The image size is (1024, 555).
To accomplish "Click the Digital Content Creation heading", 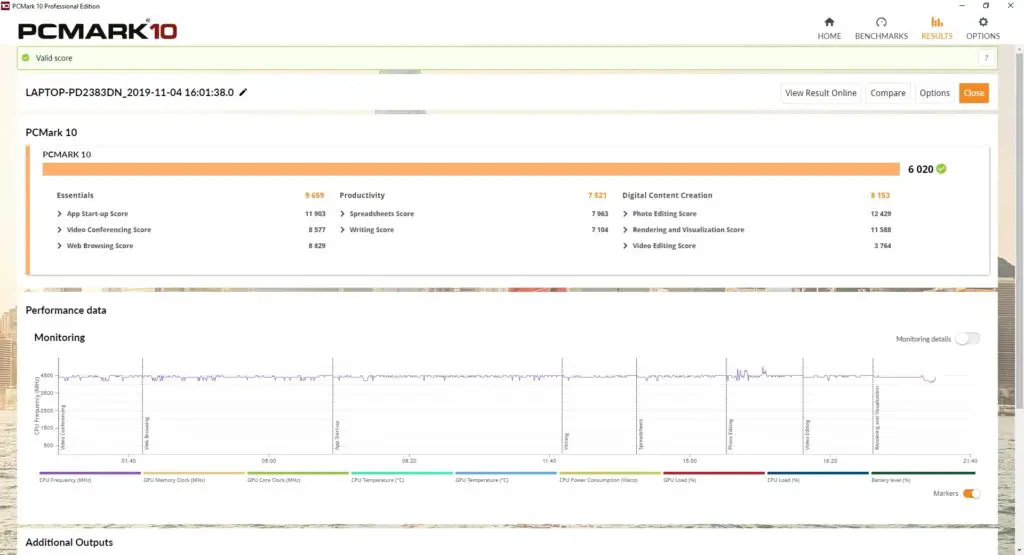I will 667,195.
